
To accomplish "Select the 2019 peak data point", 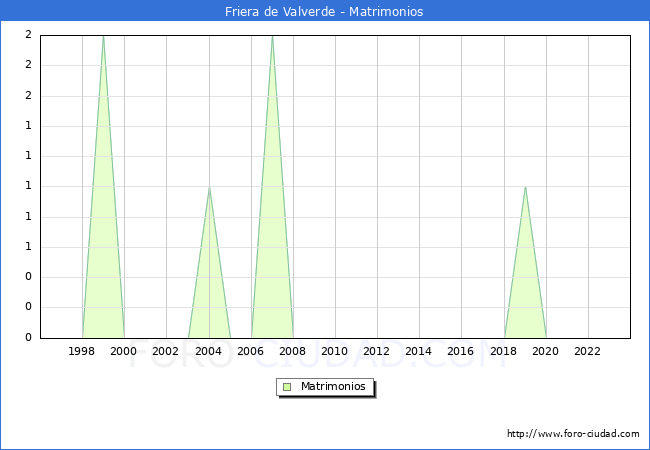I will tap(525, 187).
